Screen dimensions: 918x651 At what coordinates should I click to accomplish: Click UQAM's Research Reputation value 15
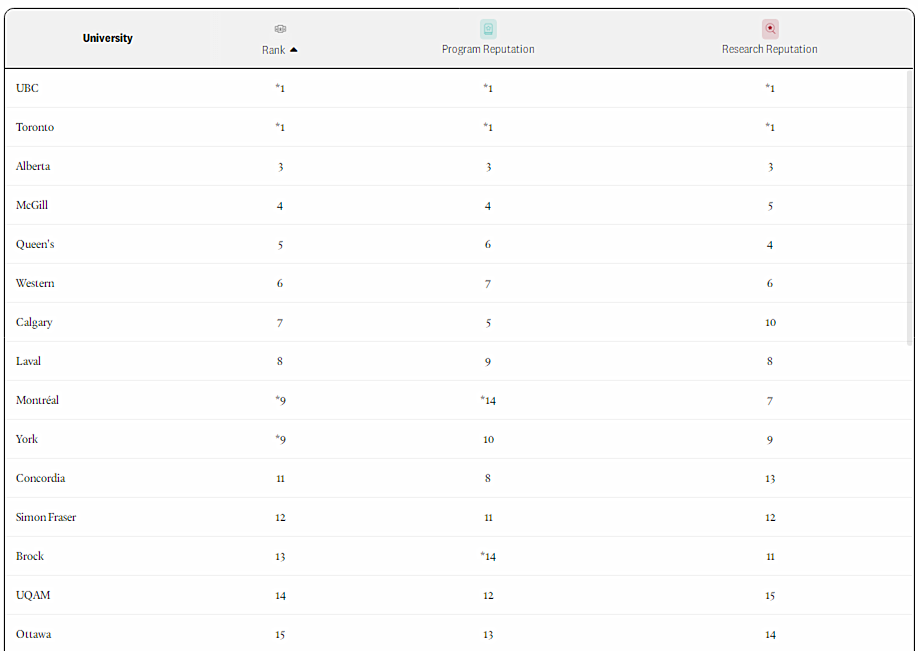(x=770, y=596)
